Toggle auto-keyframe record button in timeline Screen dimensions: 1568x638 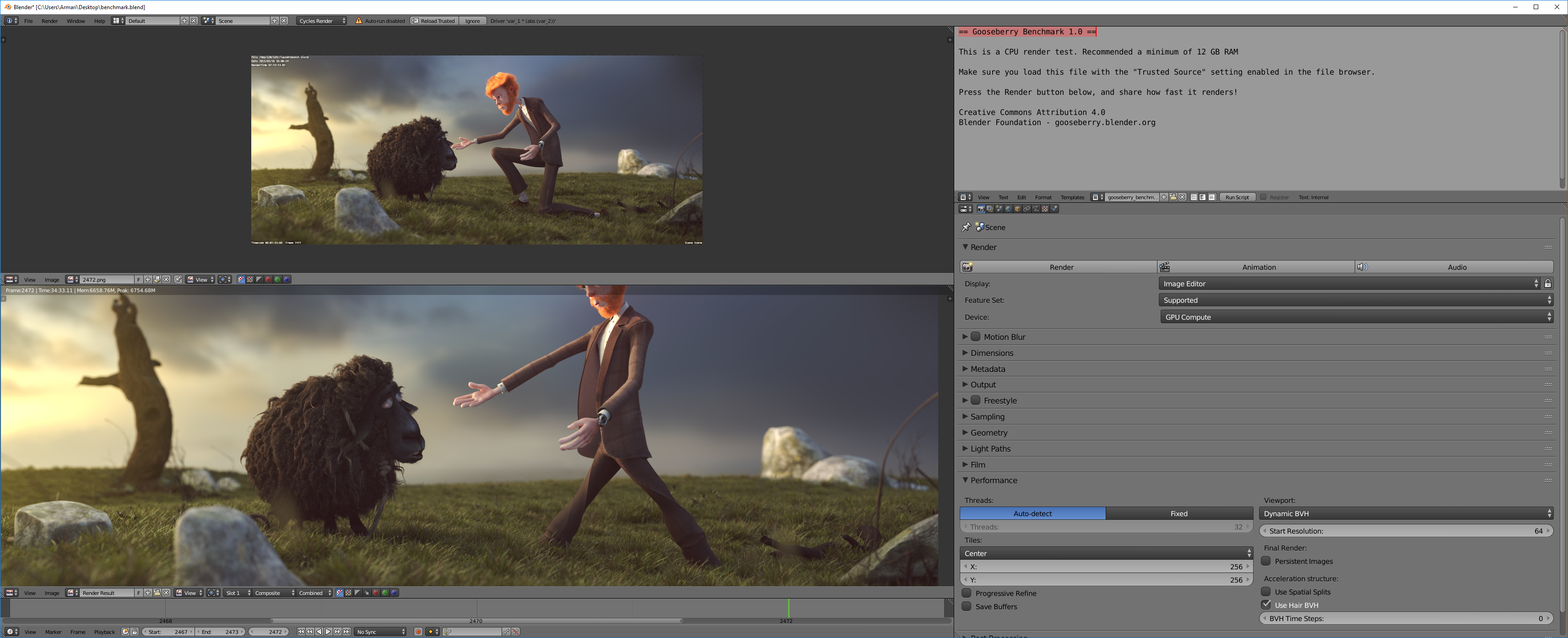(x=418, y=632)
